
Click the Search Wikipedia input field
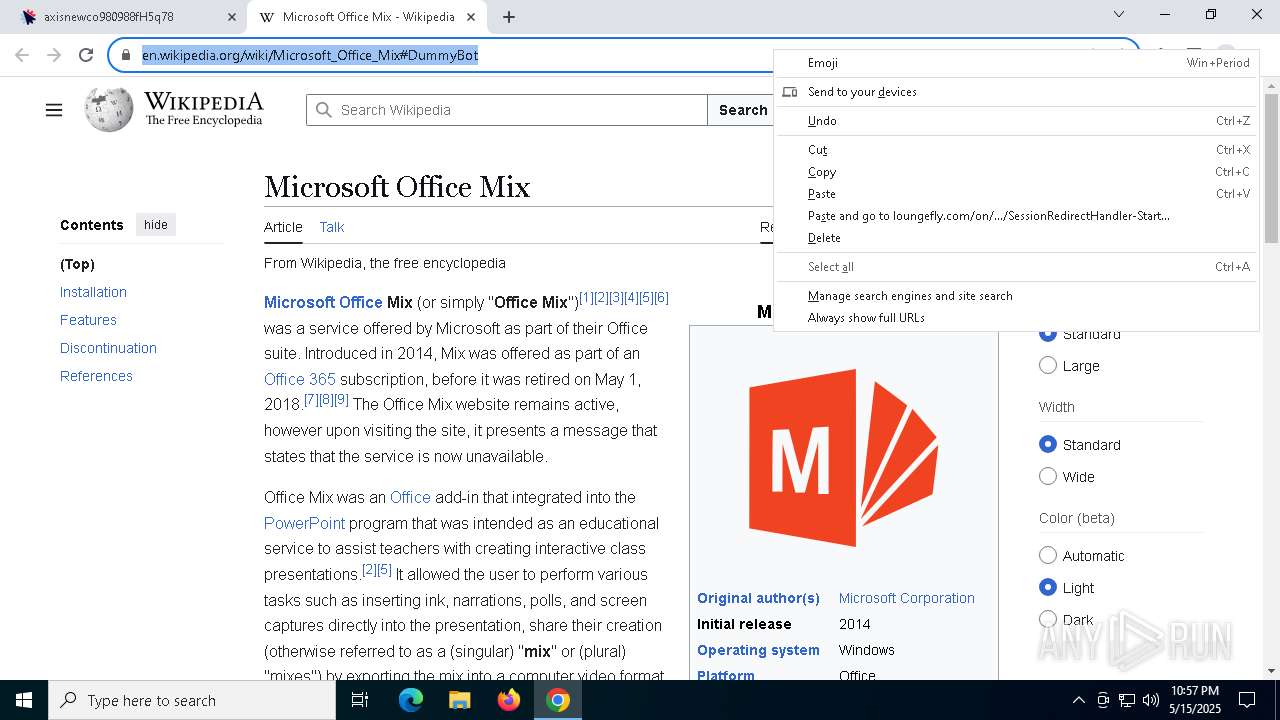click(x=507, y=110)
